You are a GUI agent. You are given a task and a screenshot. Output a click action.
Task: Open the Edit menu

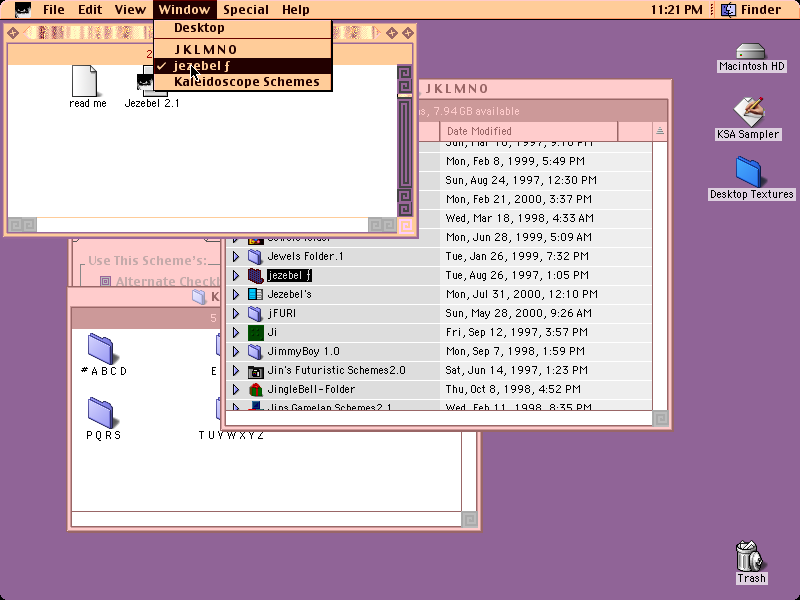pyautogui.click(x=90, y=9)
